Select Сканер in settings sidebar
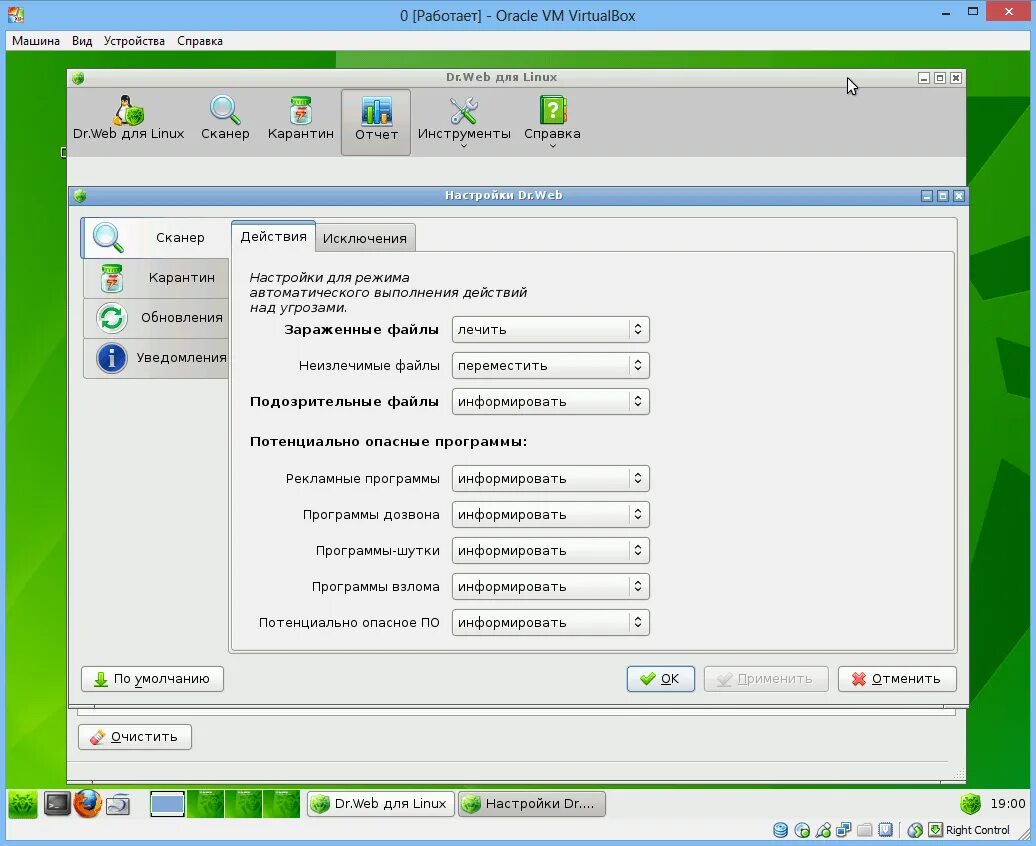The width and height of the screenshot is (1036, 846). 155,237
